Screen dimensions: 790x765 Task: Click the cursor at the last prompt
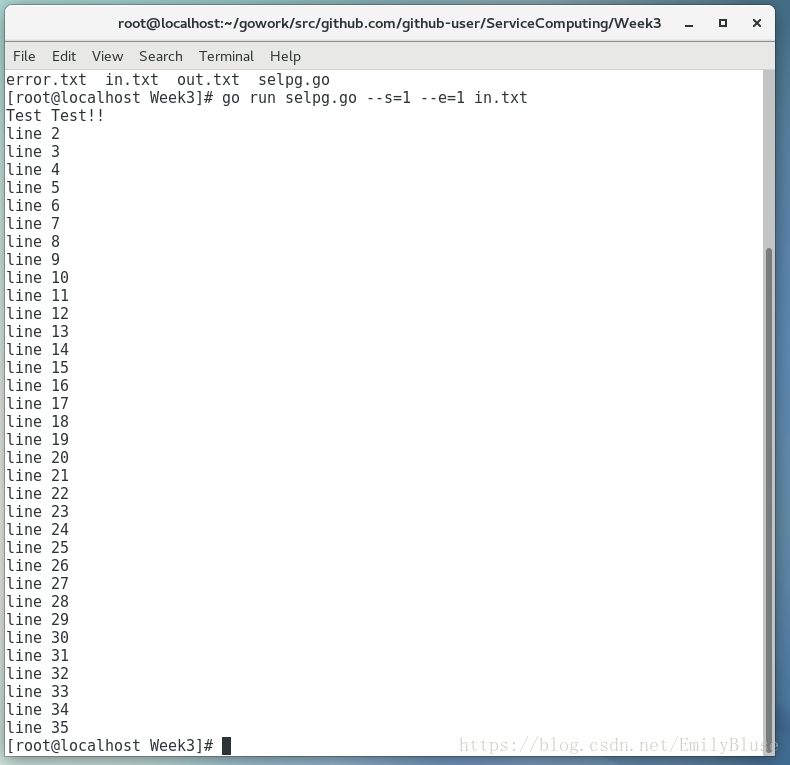click(226, 746)
